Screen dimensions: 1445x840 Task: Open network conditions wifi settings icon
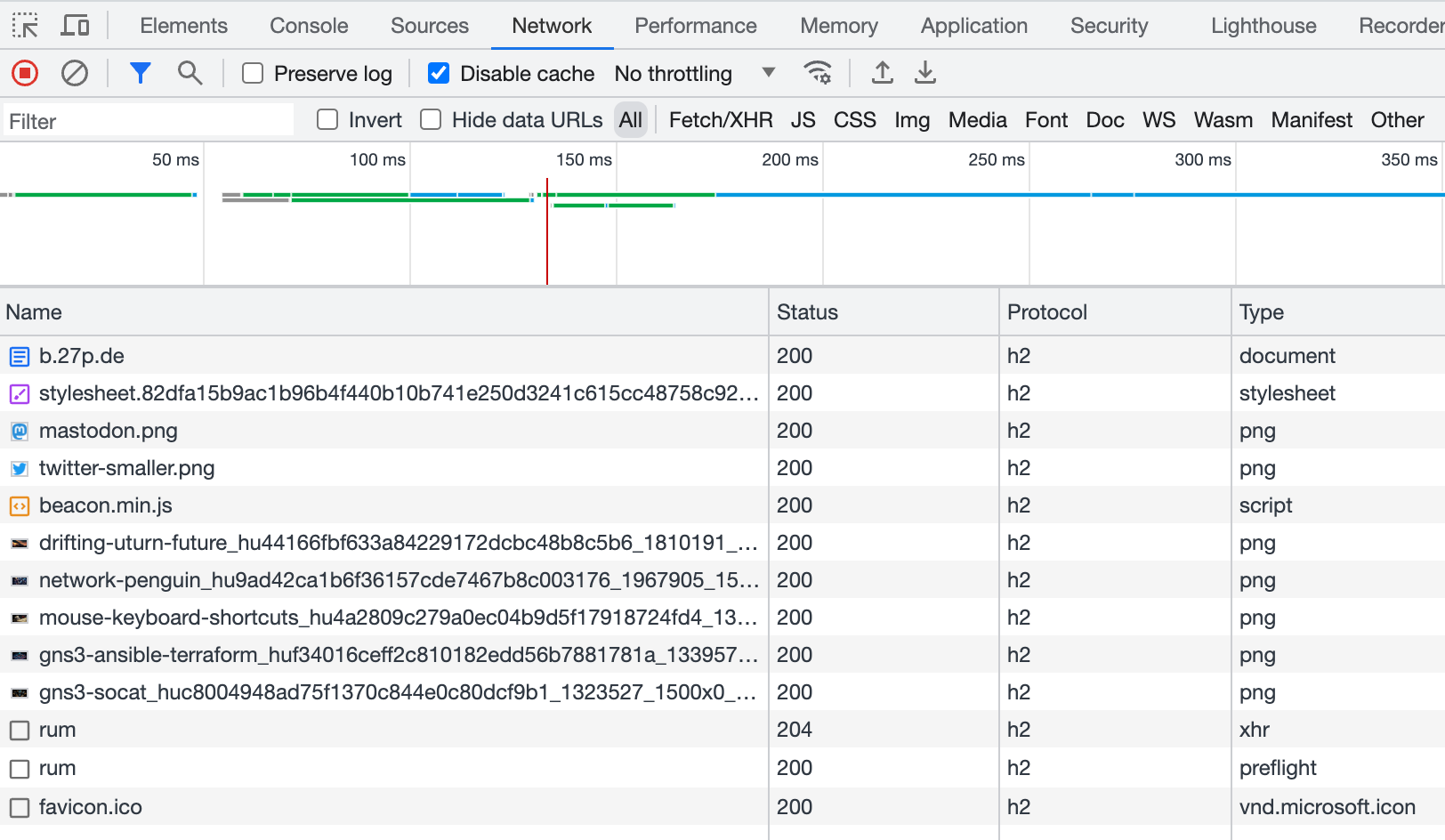pos(818,73)
